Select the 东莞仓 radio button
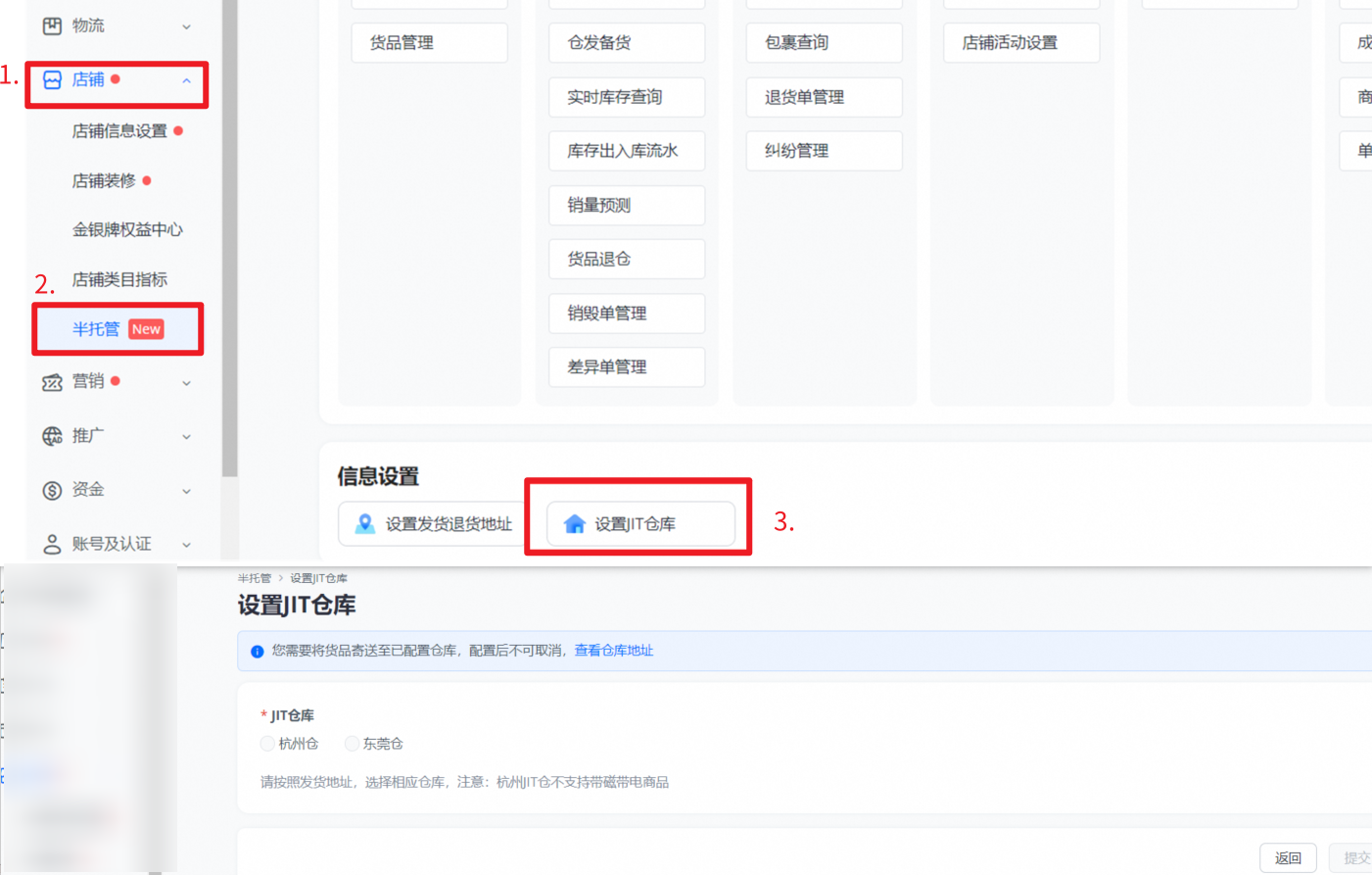 pyautogui.click(x=352, y=744)
